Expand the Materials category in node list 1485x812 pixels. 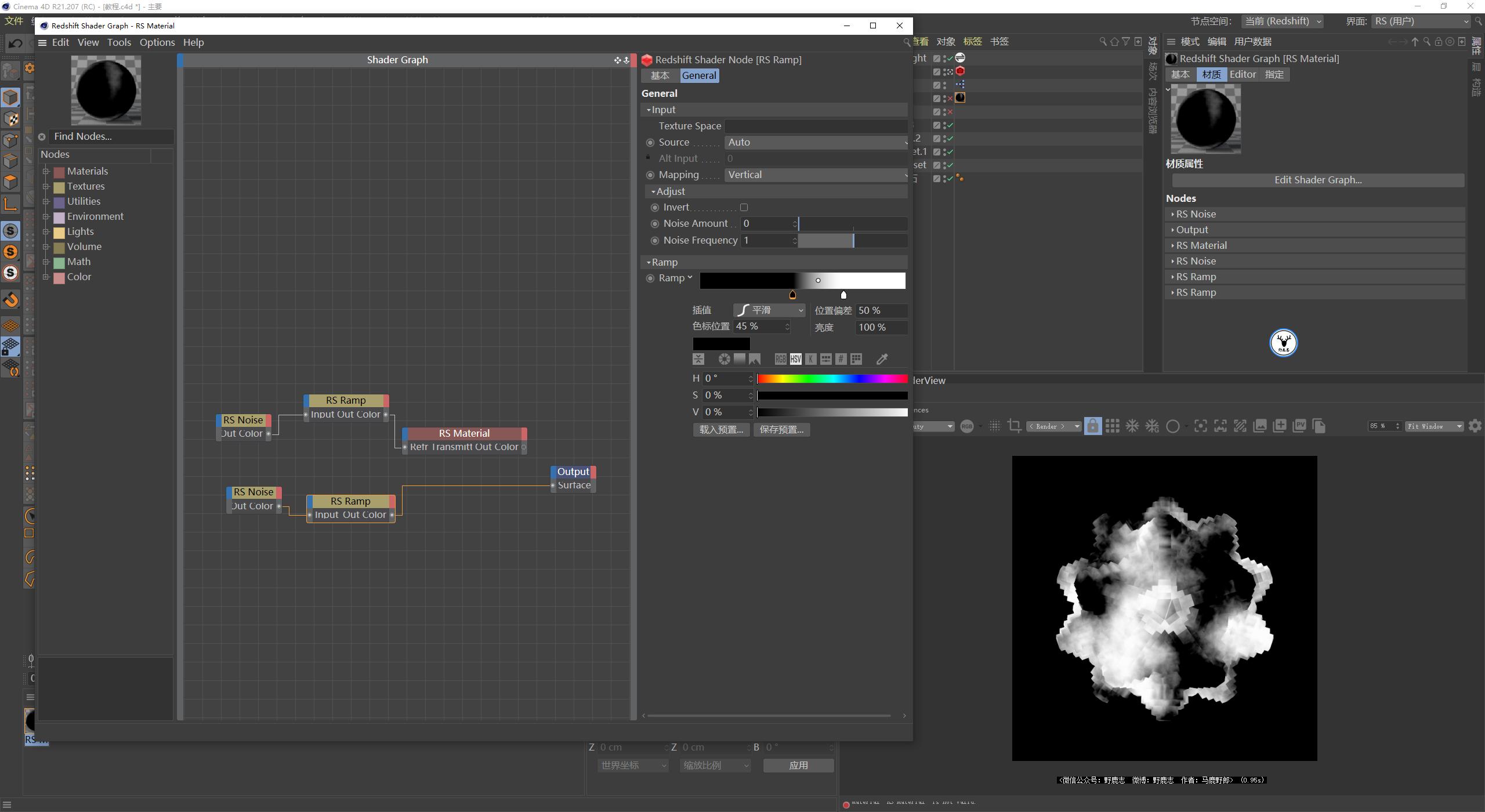coord(46,171)
